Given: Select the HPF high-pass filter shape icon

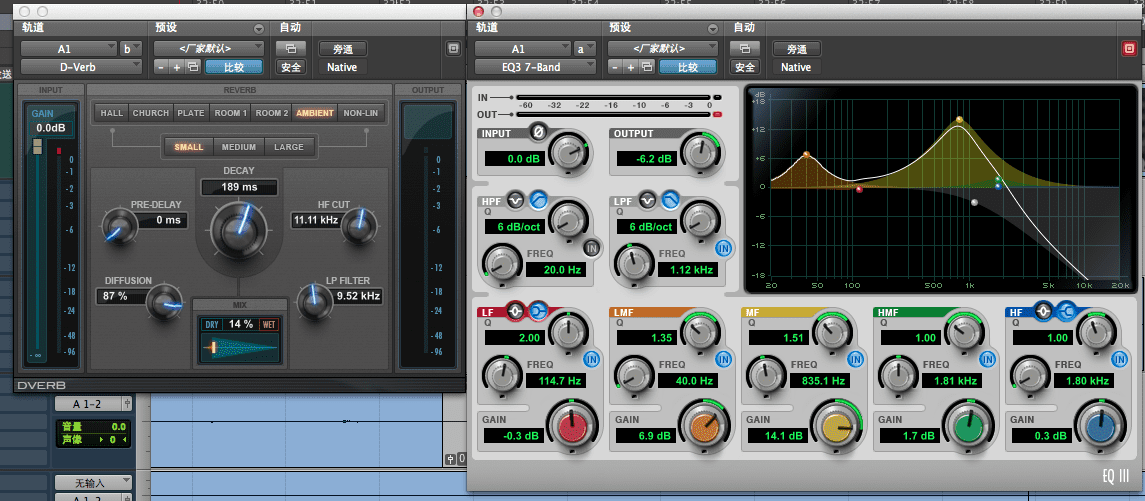Looking at the screenshot, I should (538, 198).
